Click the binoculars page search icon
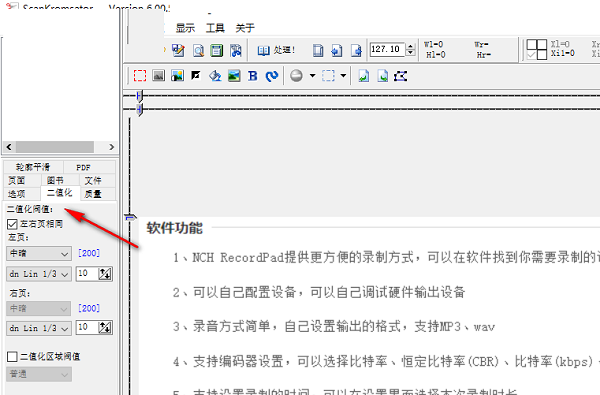Screen dimensions: 600x395 [x=236, y=50]
